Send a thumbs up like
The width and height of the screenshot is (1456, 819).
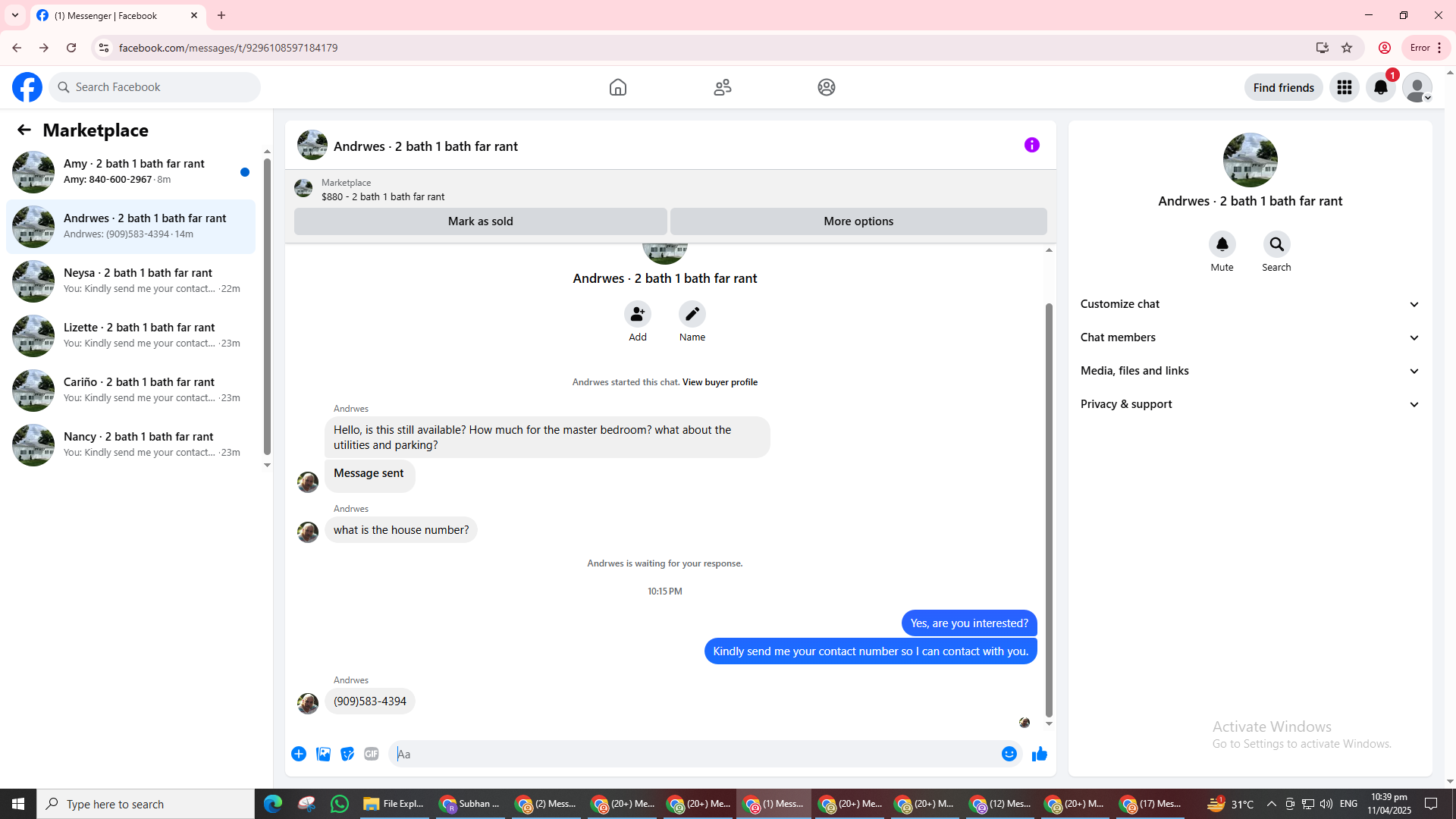tap(1040, 754)
